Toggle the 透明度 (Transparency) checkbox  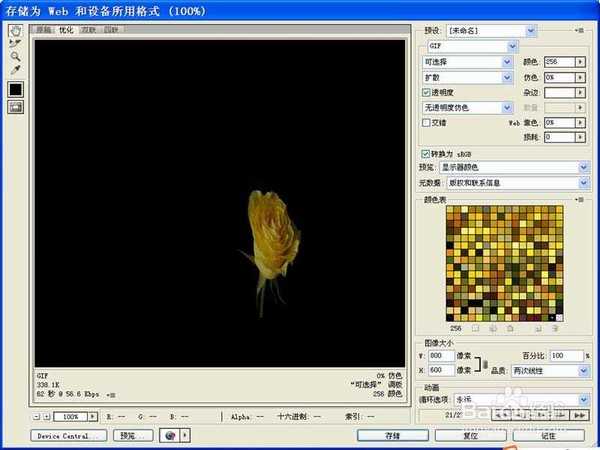(x=426, y=92)
